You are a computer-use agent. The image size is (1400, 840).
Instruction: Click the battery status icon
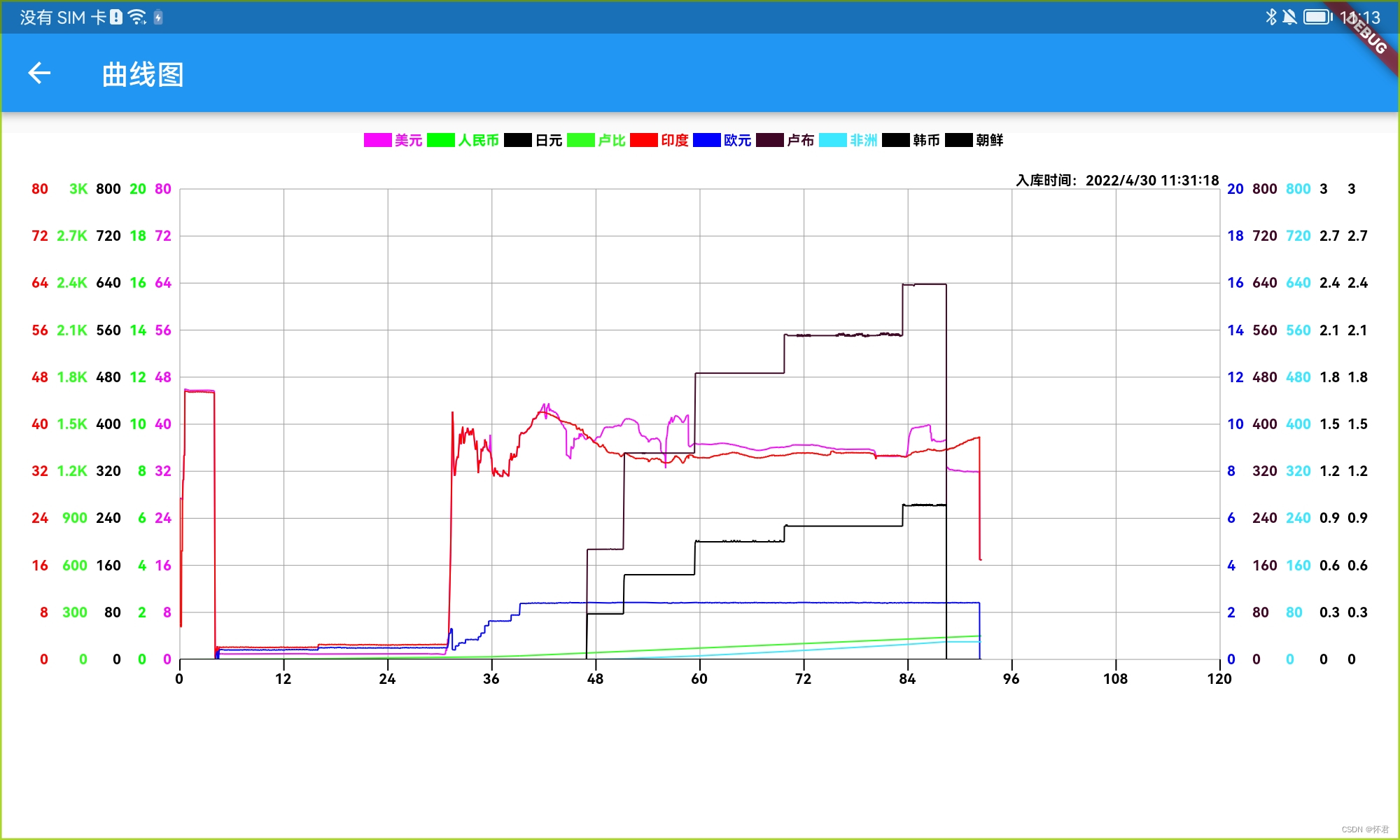(1317, 17)
